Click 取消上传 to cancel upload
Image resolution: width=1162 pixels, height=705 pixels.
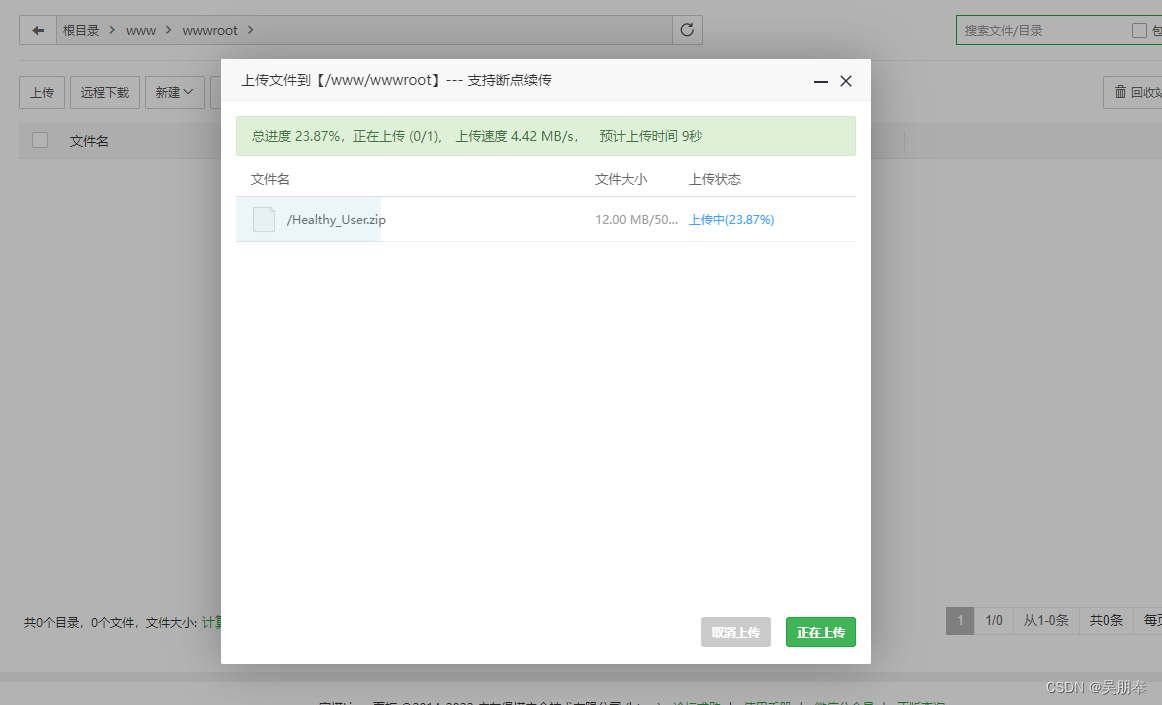coord(736,632)
